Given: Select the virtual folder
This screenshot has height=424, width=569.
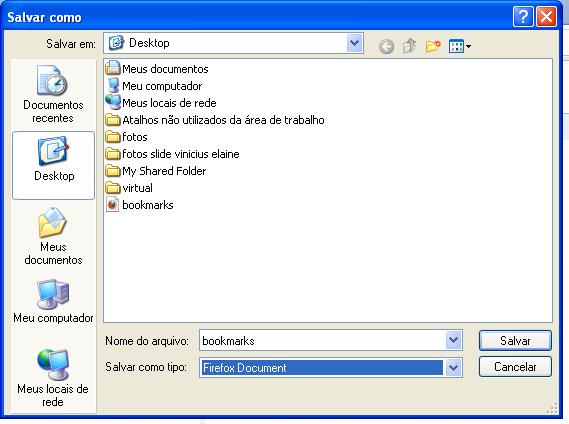Looking at the screenshot, I should (129, 188).
